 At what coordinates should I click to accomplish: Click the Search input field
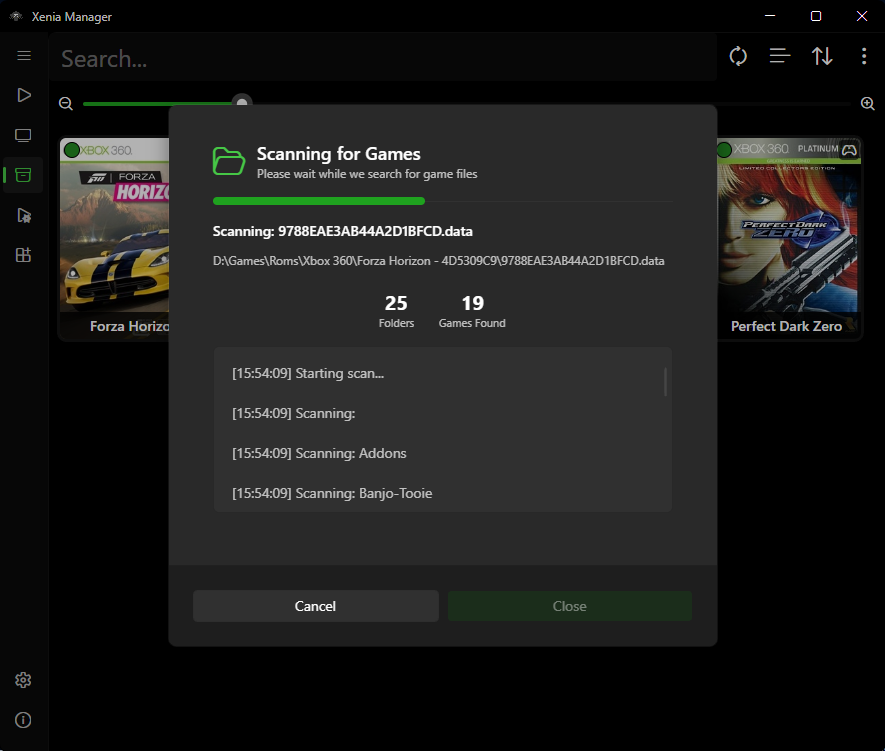383,58
